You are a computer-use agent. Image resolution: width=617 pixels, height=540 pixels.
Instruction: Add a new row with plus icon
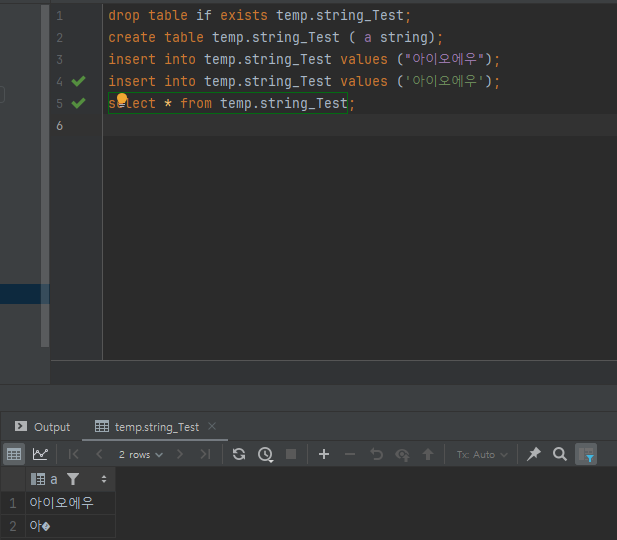point(324,454)
